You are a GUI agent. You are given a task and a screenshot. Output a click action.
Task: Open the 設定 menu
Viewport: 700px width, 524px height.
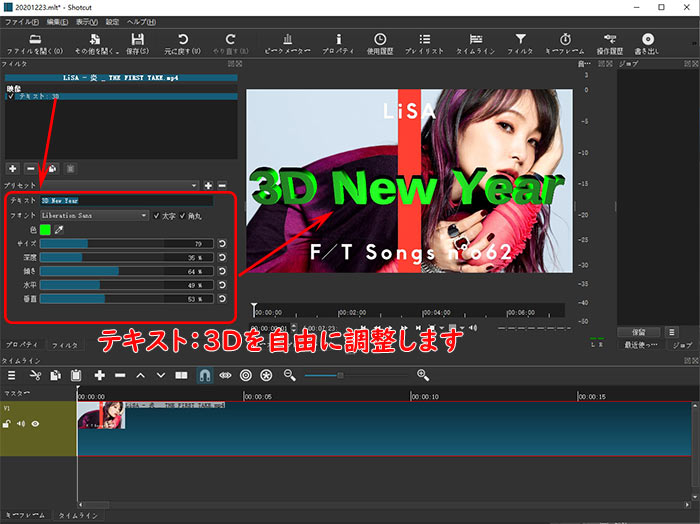[x=112, y=22]
